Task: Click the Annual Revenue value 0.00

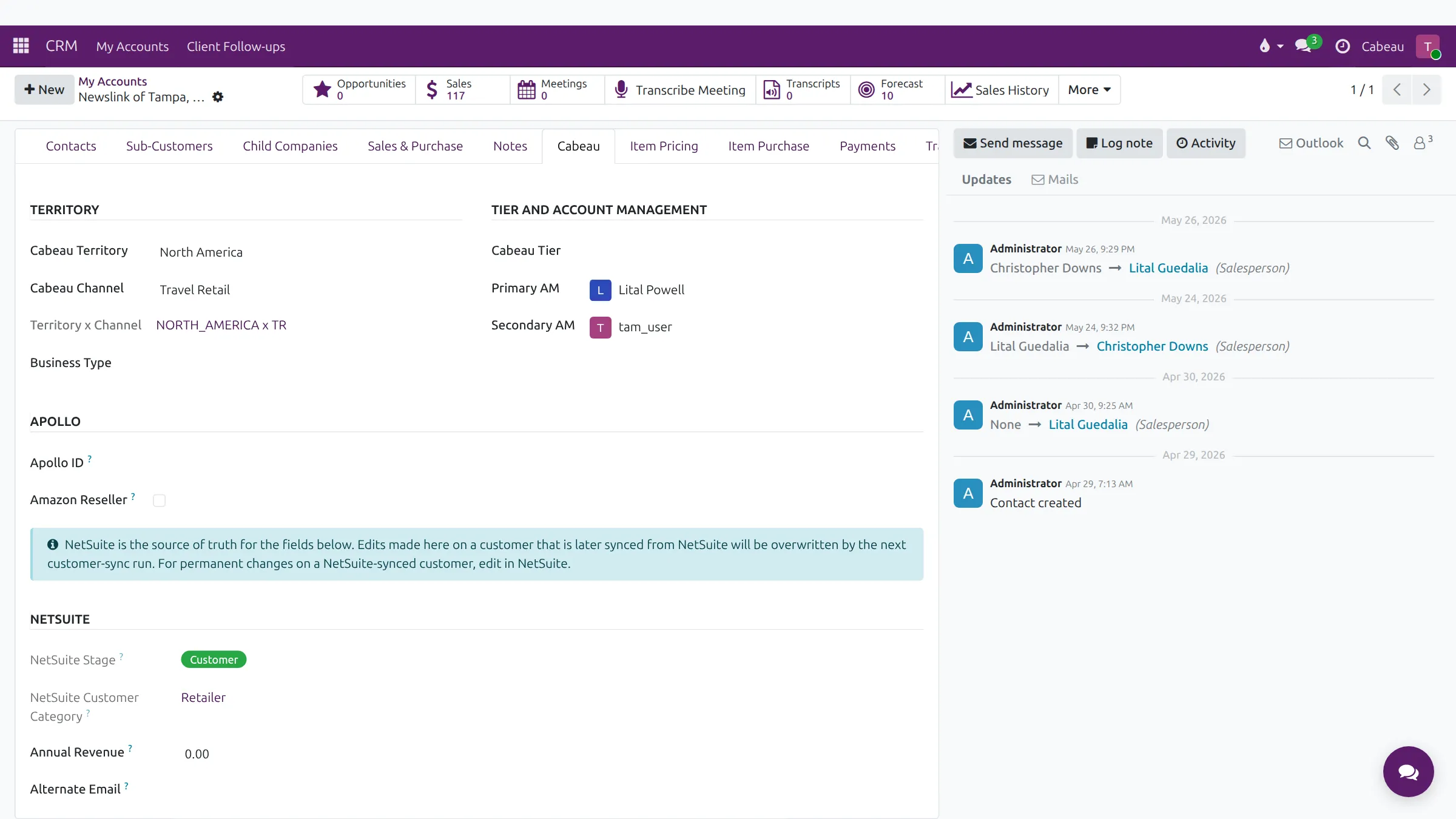Action: [197, 754]
